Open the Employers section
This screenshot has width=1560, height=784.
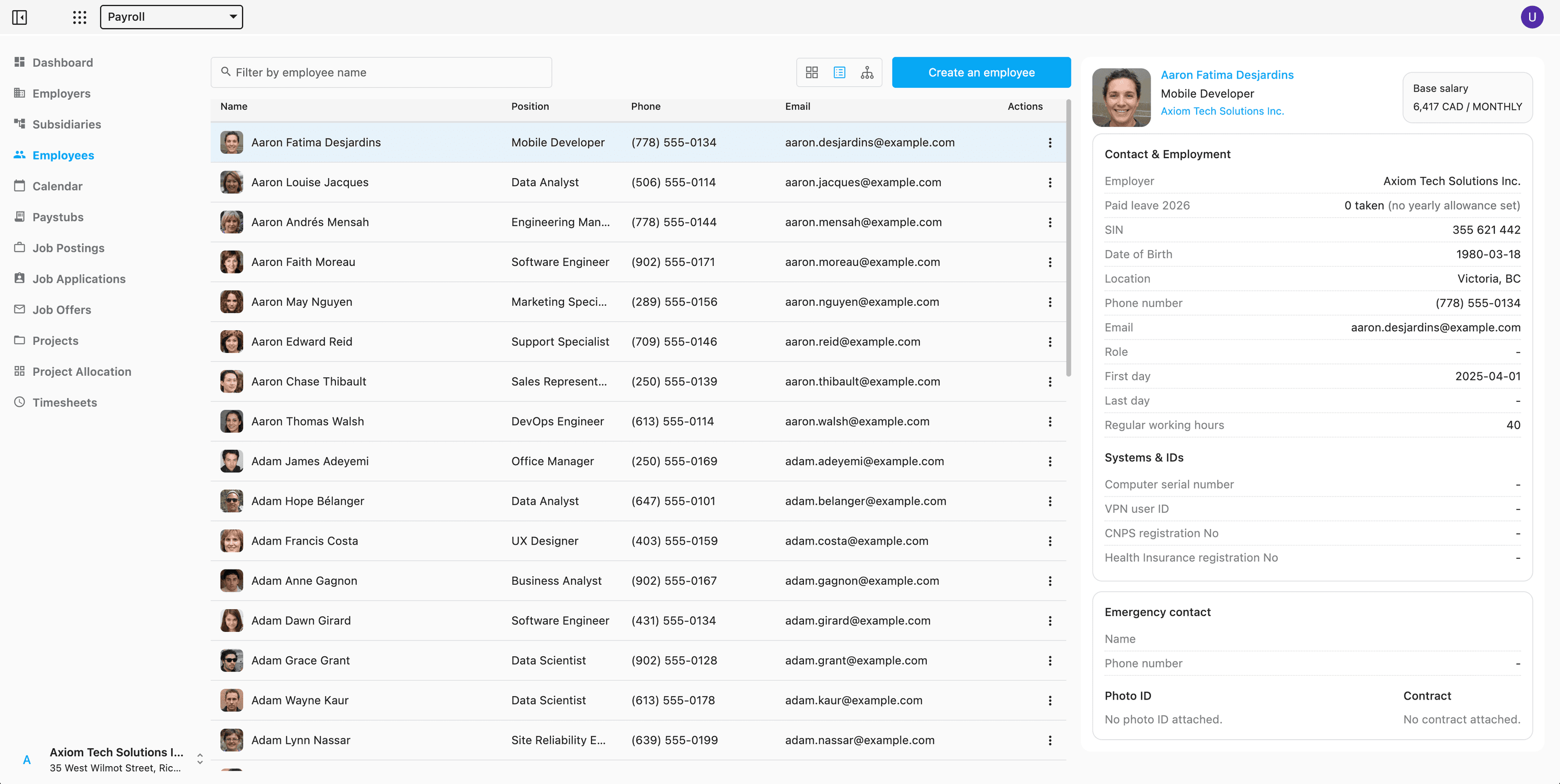click(61, 93)
